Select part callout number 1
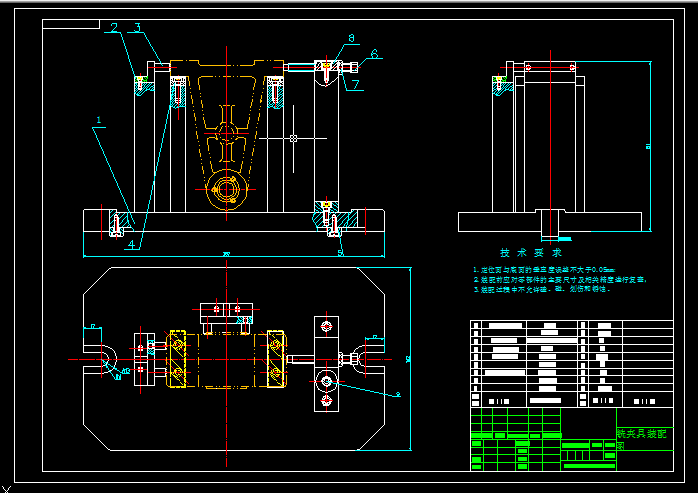The image size is (698, 493). coord(99,120)
